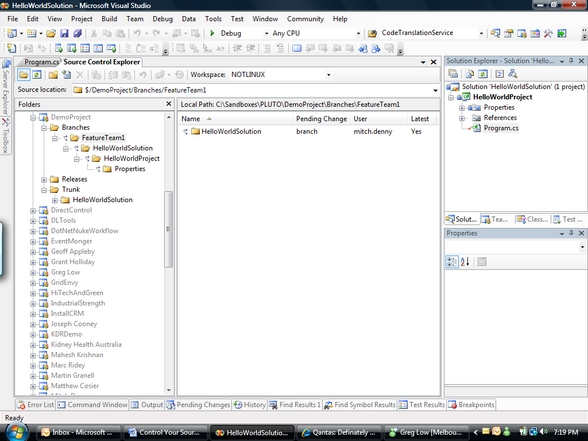Open the Any CPU platform dropdown
The height and width of the screenshot is (441, 588).
pos(358,33)
